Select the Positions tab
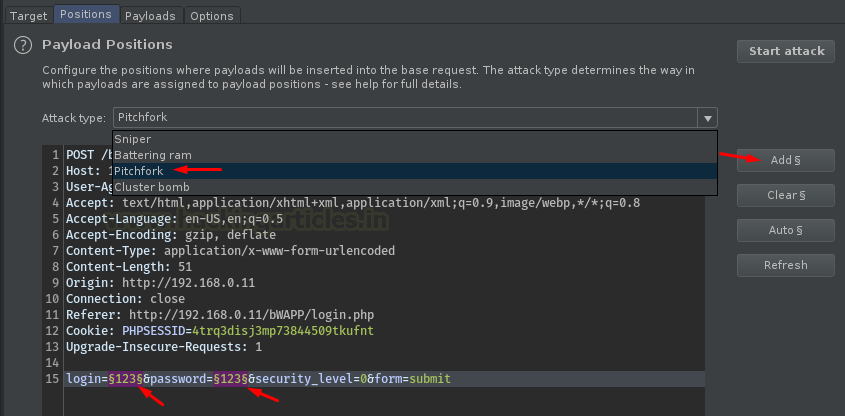This screenshot has height=416, width=845. pos(85,15)
